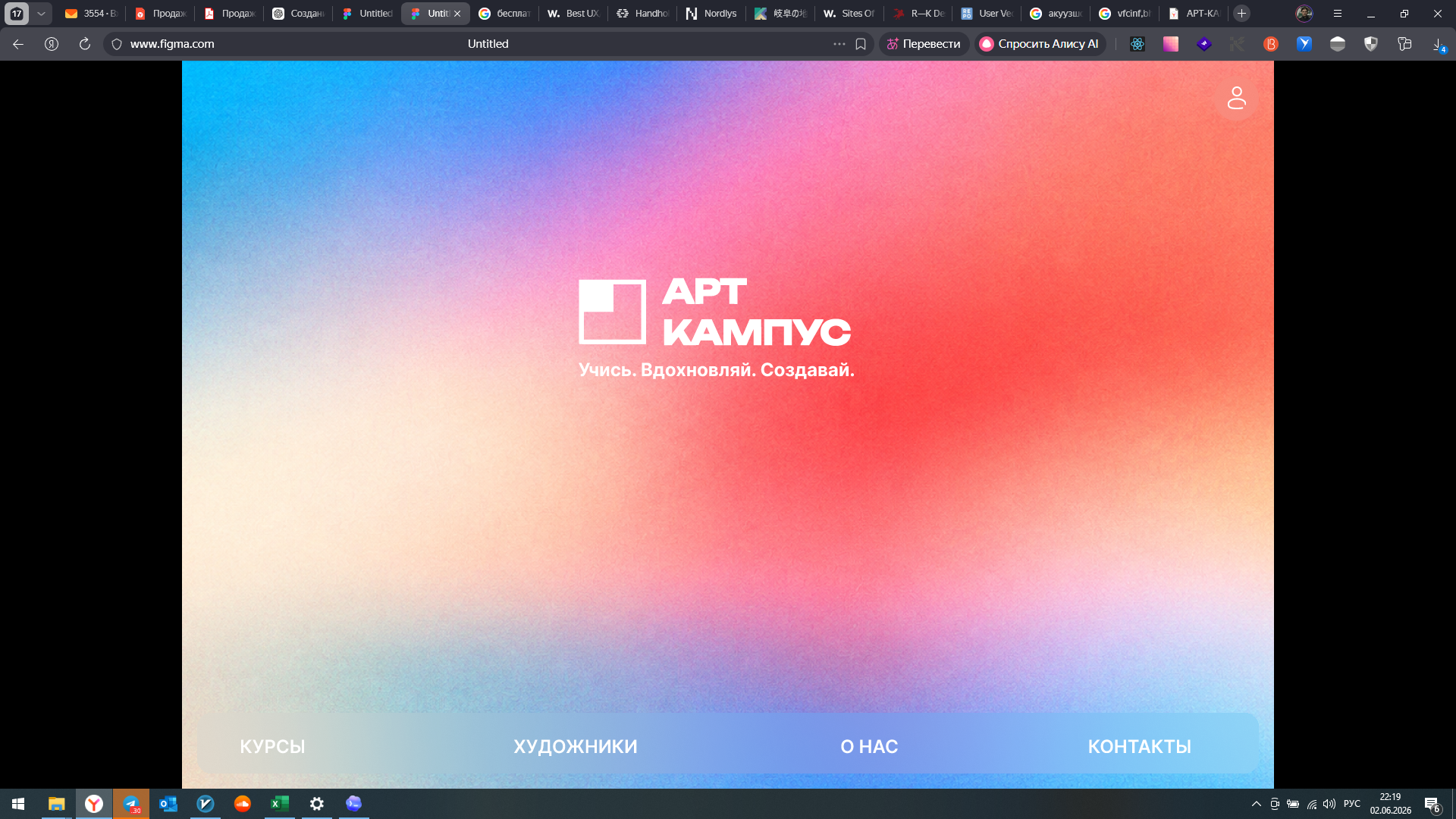Image resolution: width=1456 pixels, height=819 pixels.
Task: Click the shield protection extension icon
Action: pos(1370,44)
